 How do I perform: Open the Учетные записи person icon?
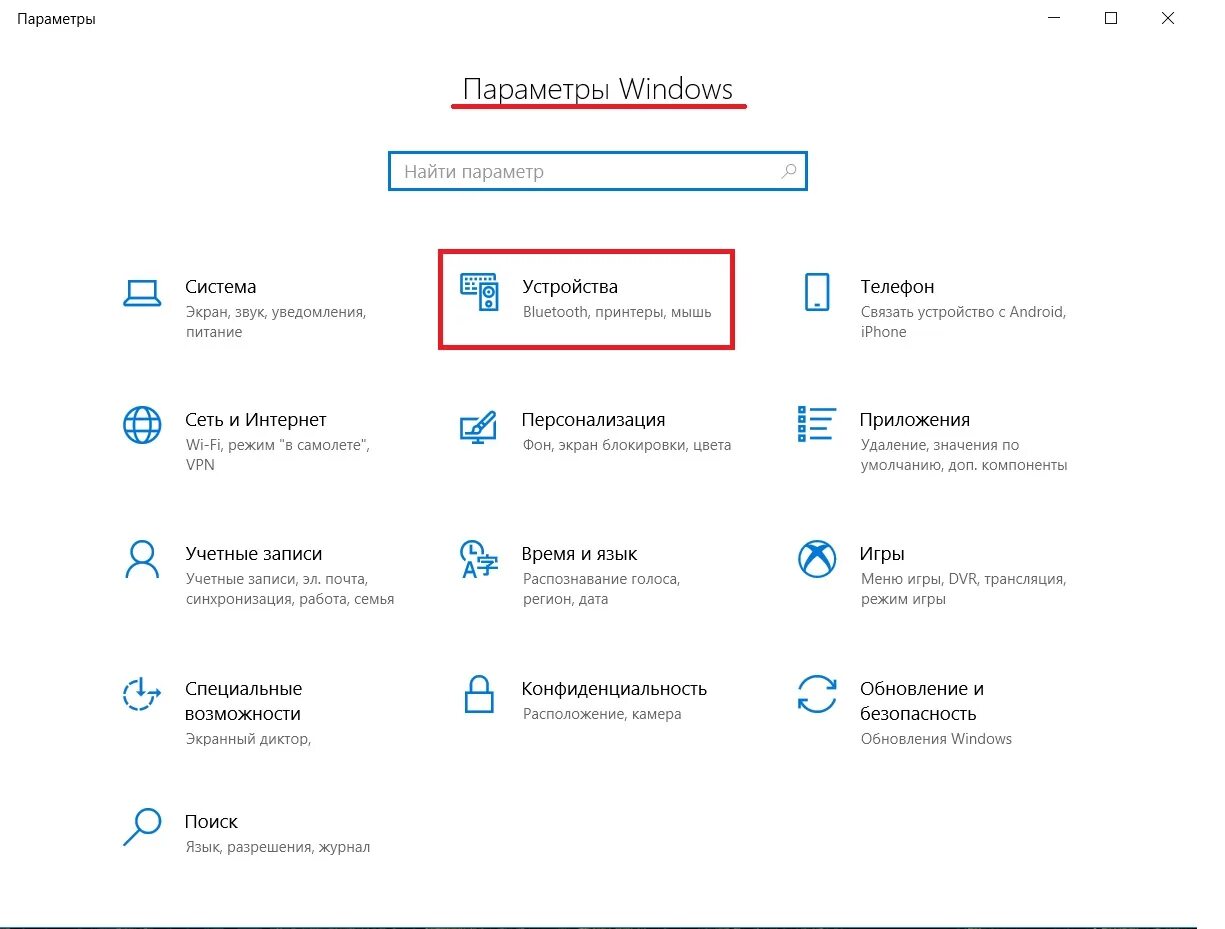click(142, 559)
